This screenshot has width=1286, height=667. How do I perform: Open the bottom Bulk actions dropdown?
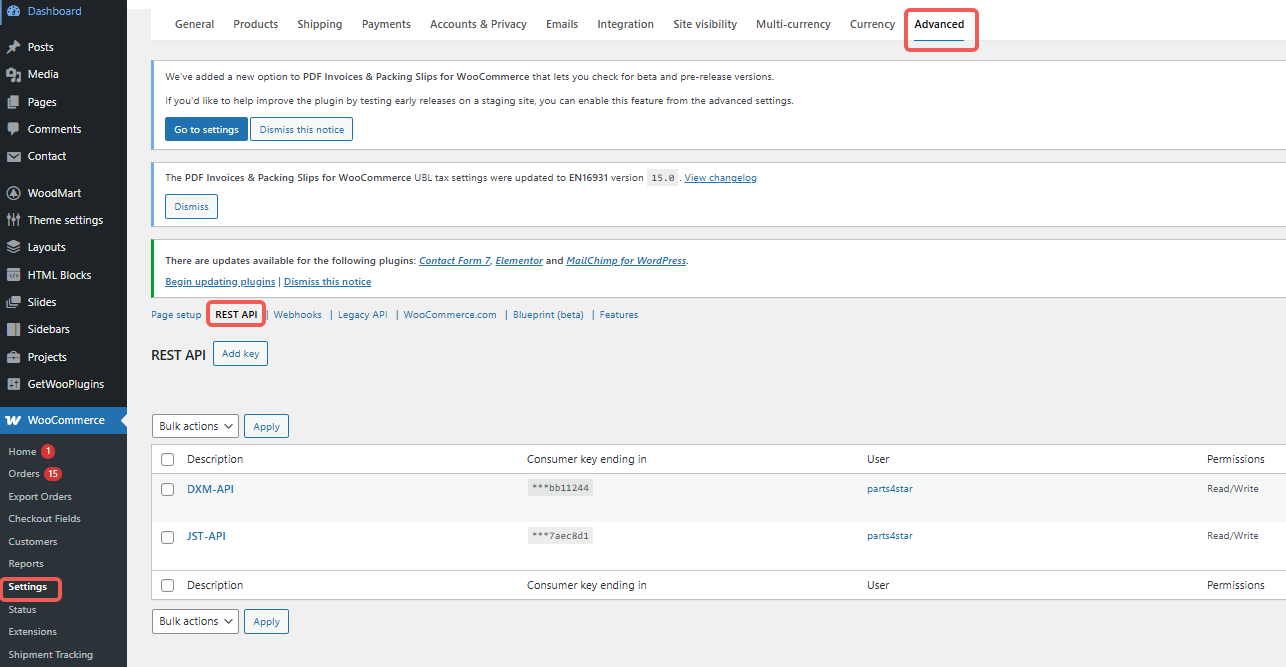pyautogui.click(x=195, y=621)
